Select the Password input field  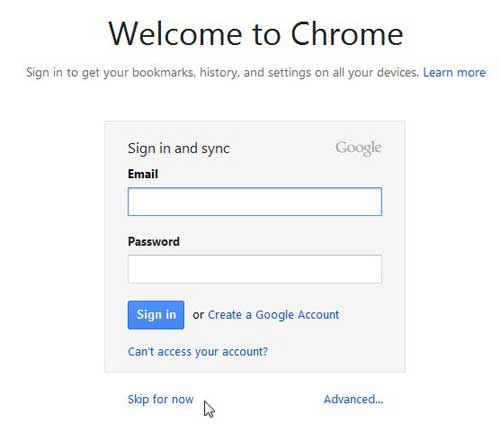pos(255,269)
